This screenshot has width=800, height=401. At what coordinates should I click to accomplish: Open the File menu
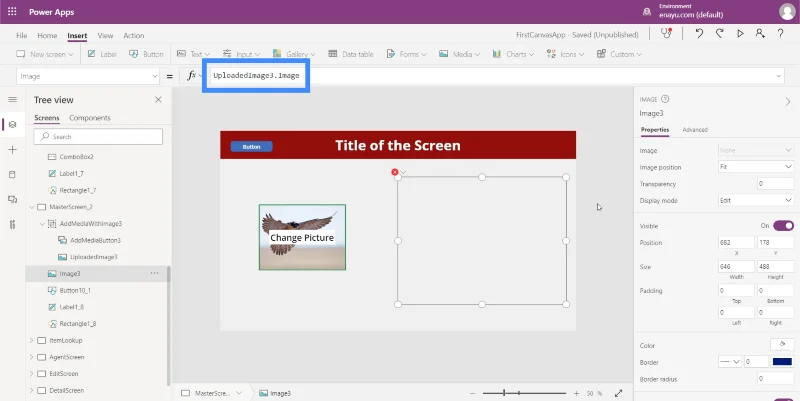[x=21, y=35]
